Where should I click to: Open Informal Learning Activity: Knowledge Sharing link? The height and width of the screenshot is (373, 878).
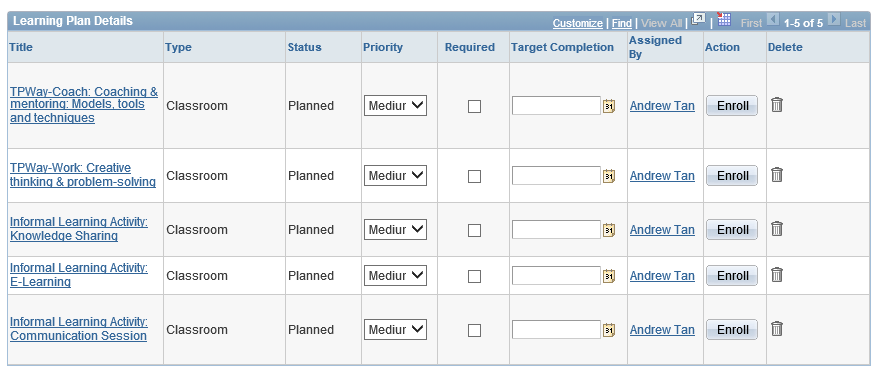(x=79, y=229)
